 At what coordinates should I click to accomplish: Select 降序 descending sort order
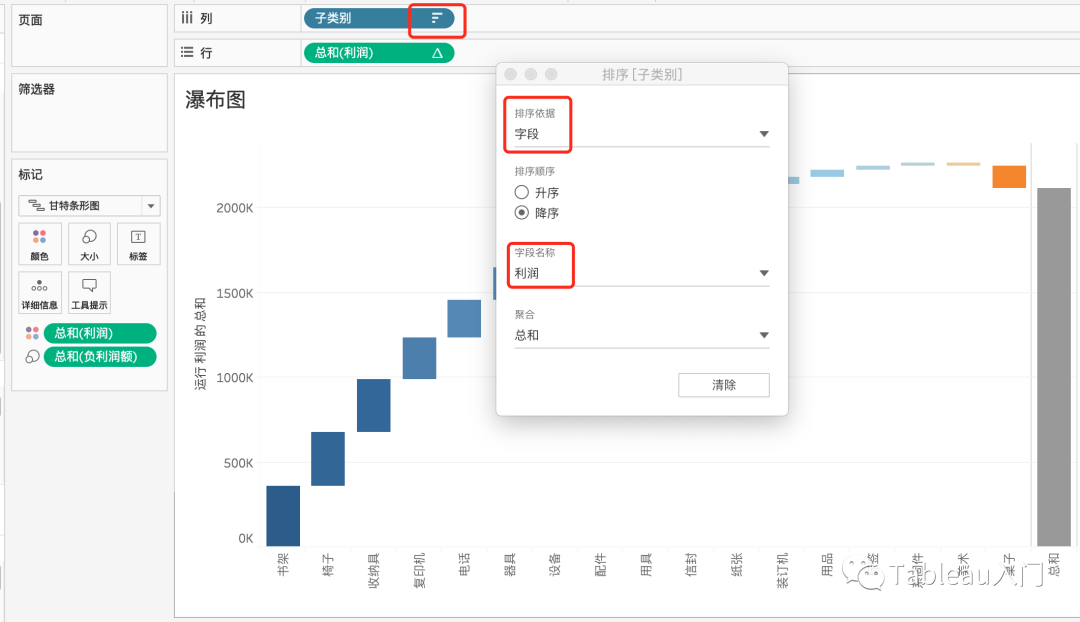521,213
